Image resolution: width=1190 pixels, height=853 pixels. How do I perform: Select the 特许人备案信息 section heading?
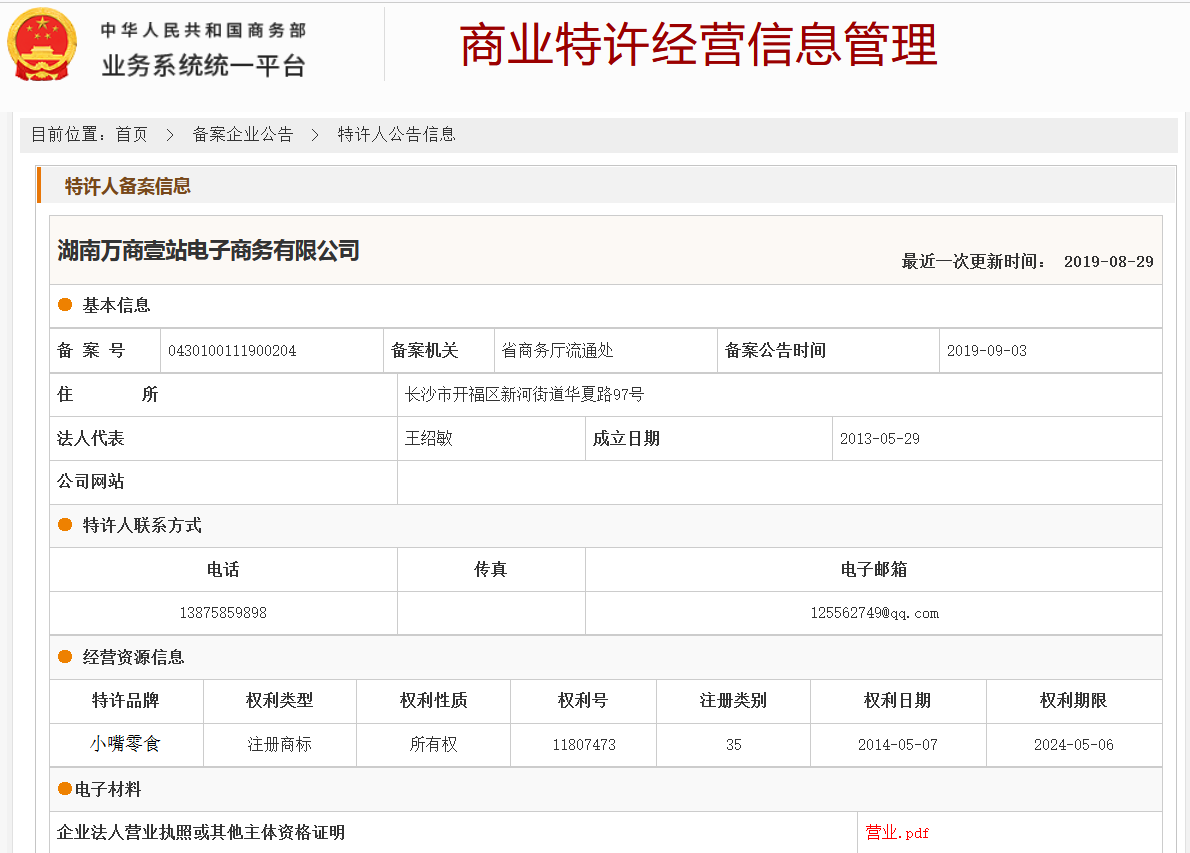coord(128,186)
